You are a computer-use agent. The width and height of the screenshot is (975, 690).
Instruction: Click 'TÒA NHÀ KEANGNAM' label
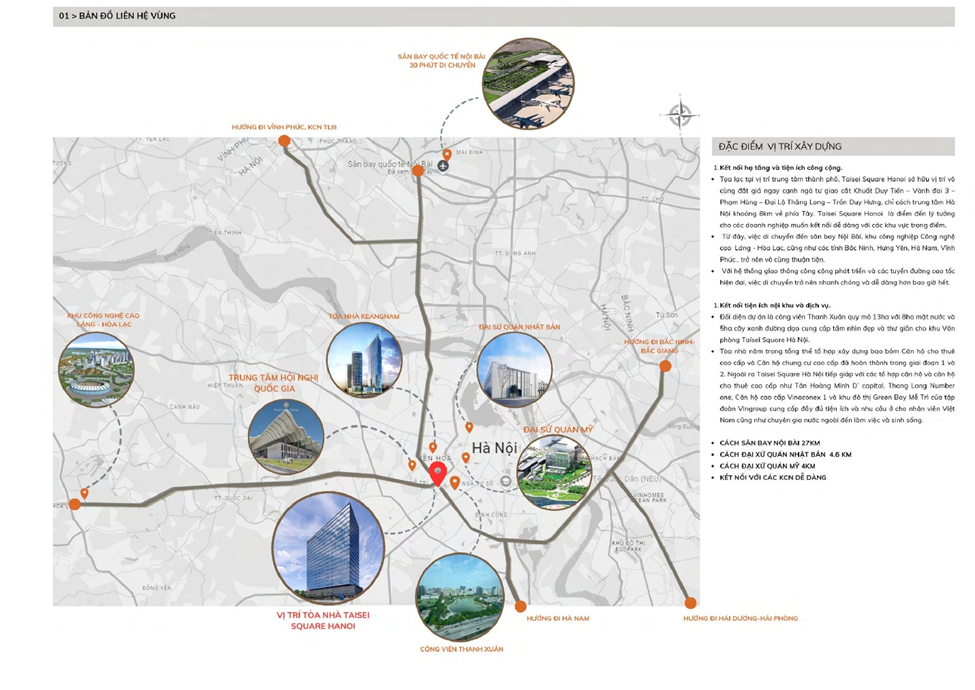pyautogui.click(x=364, y=316)
